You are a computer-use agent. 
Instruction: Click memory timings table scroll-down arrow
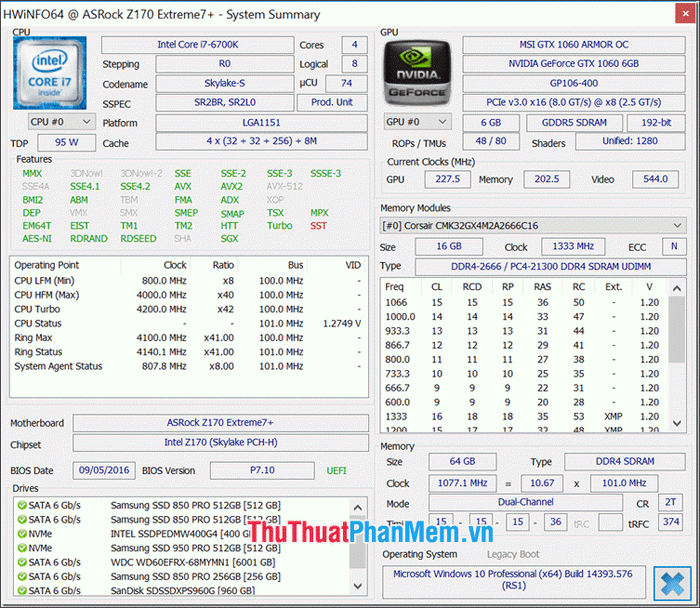pos(677,423)
